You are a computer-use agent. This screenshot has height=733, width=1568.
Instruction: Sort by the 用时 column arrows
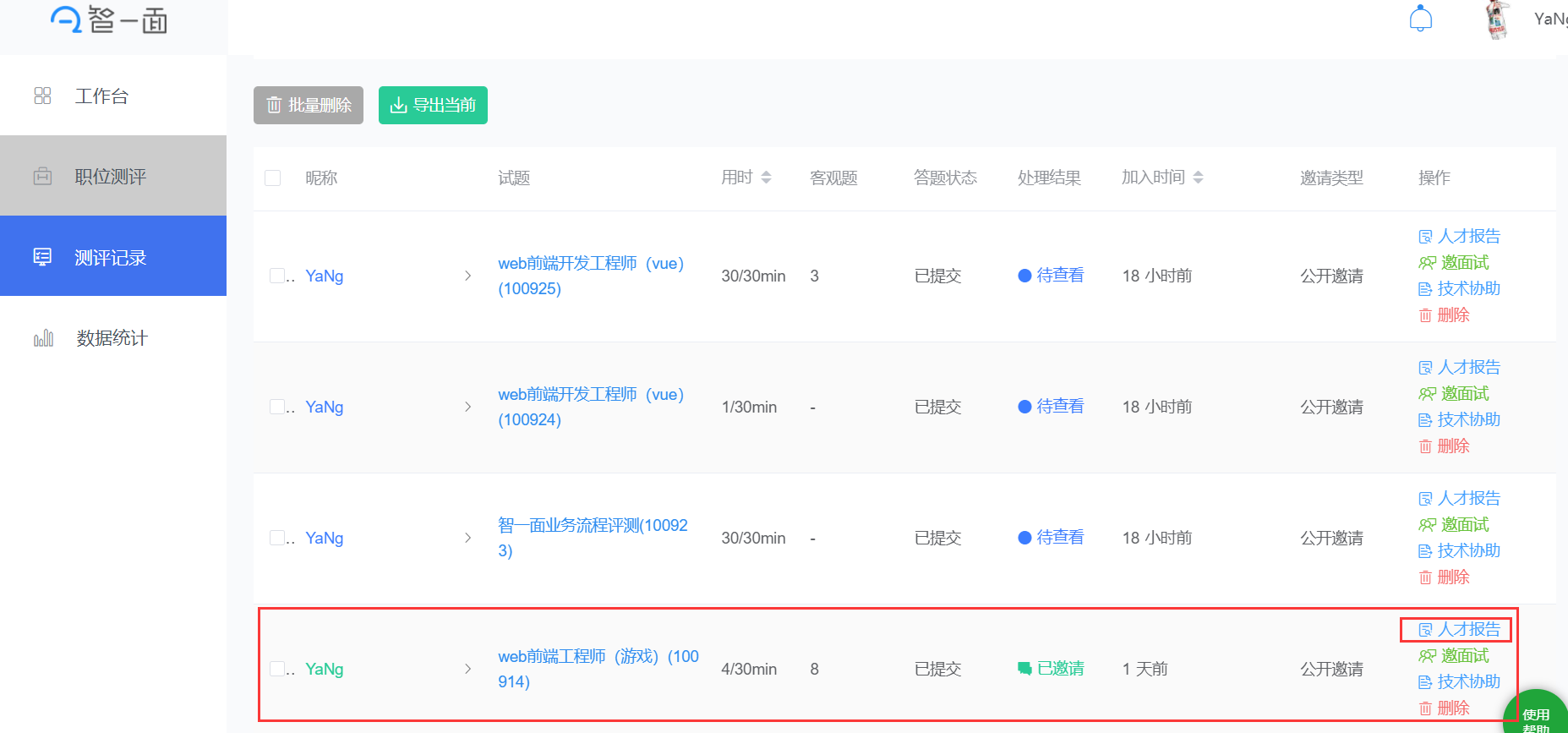coord(767,178)
